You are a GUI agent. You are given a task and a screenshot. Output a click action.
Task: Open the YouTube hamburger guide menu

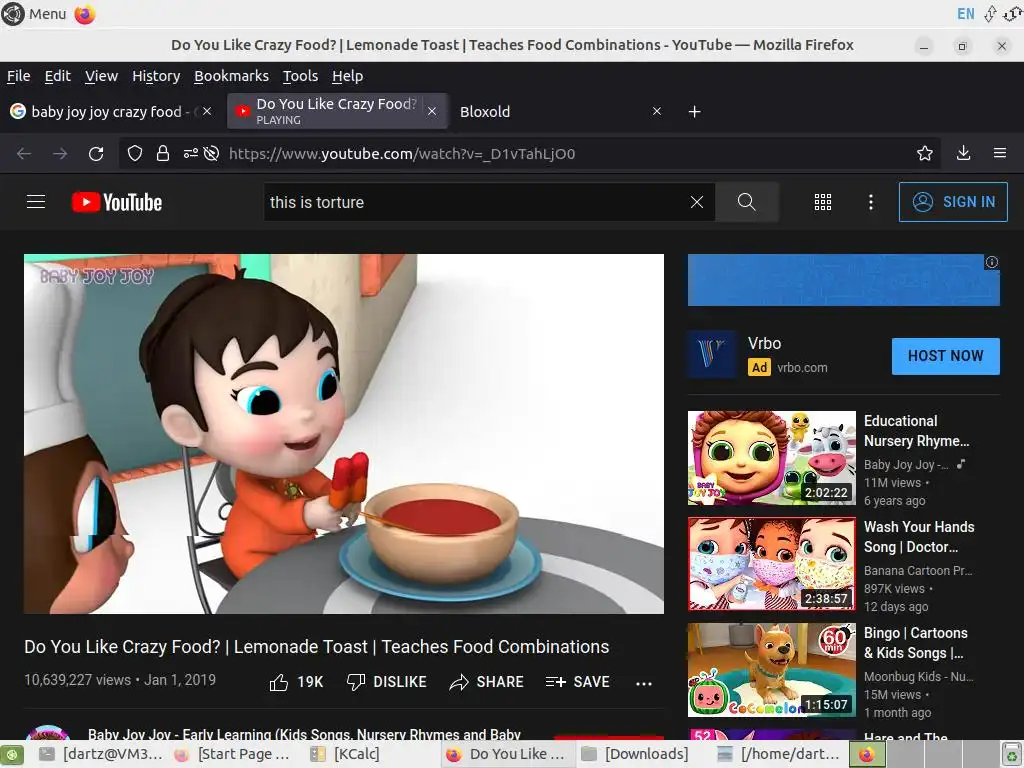[x=36, y=202]
